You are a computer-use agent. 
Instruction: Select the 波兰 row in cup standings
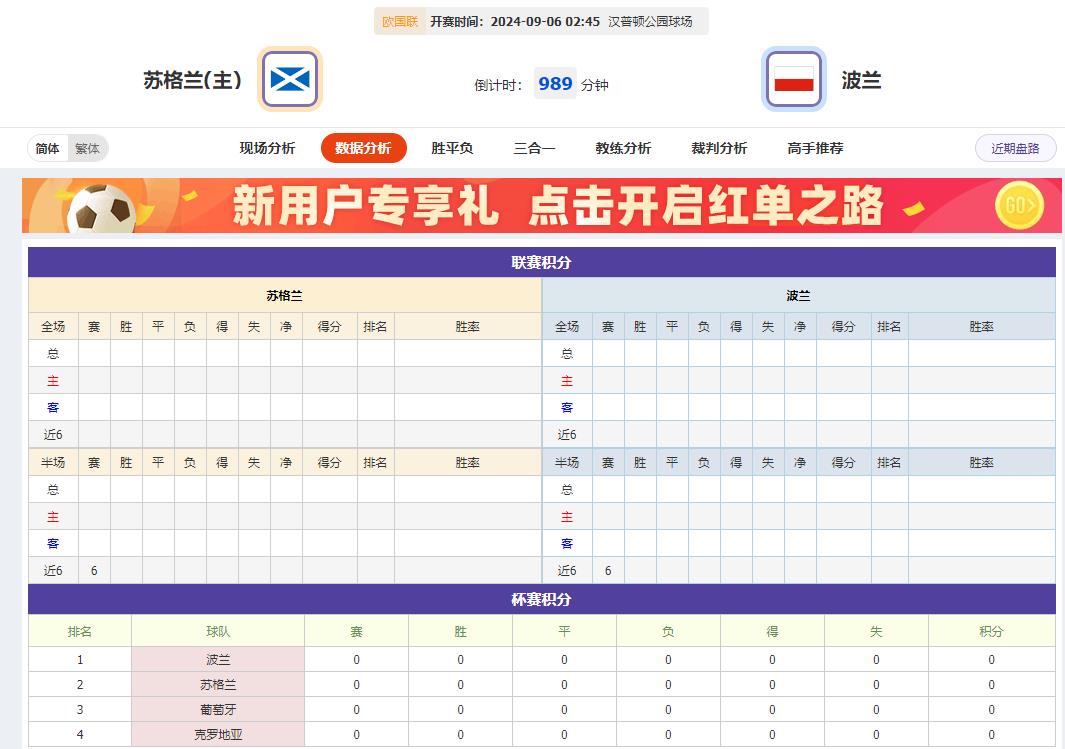click(218, 659)
